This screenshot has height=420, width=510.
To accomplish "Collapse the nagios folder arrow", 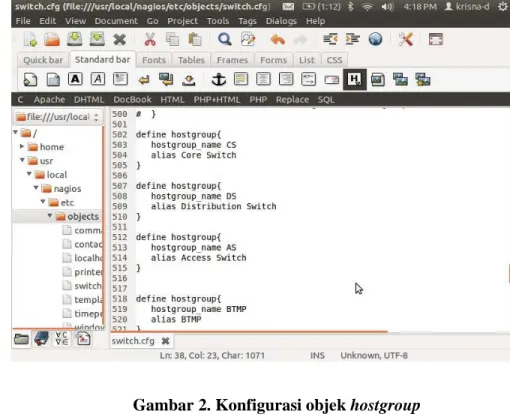I will tap(36, 188).
